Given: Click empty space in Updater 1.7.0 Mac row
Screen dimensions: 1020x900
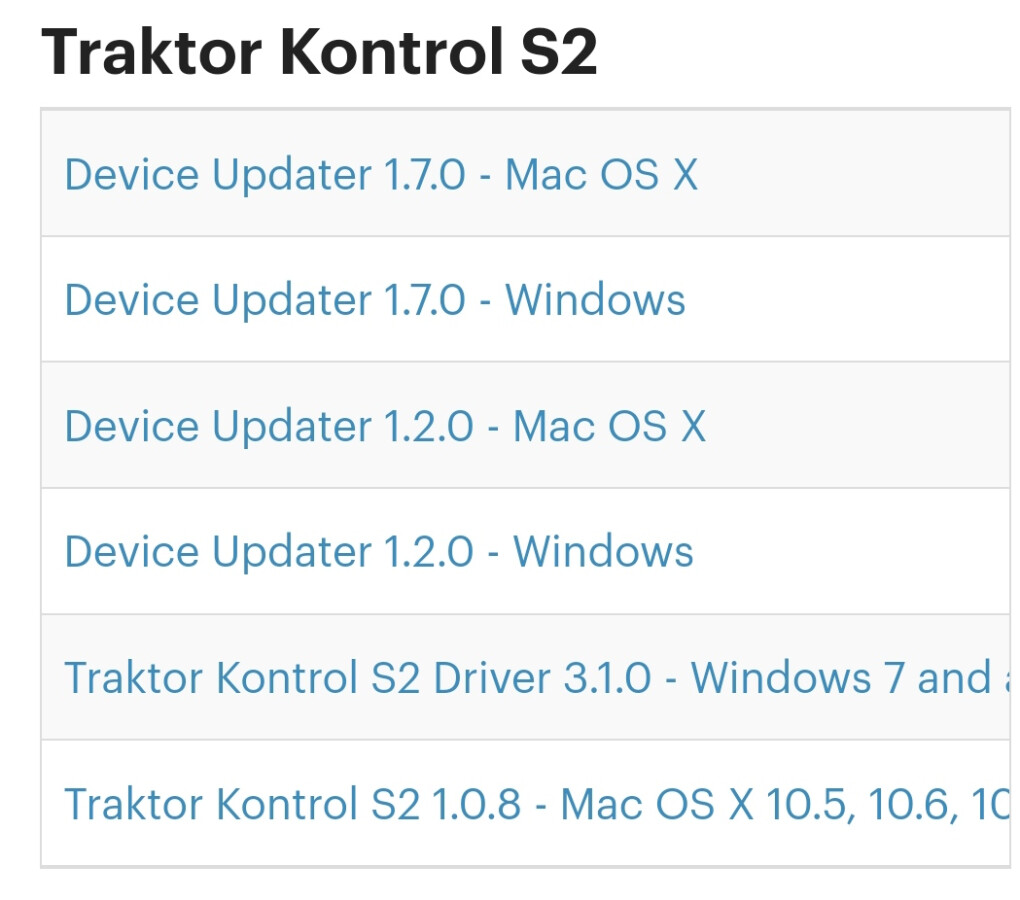Looking at the screenshot, I should tap(850, 175).
